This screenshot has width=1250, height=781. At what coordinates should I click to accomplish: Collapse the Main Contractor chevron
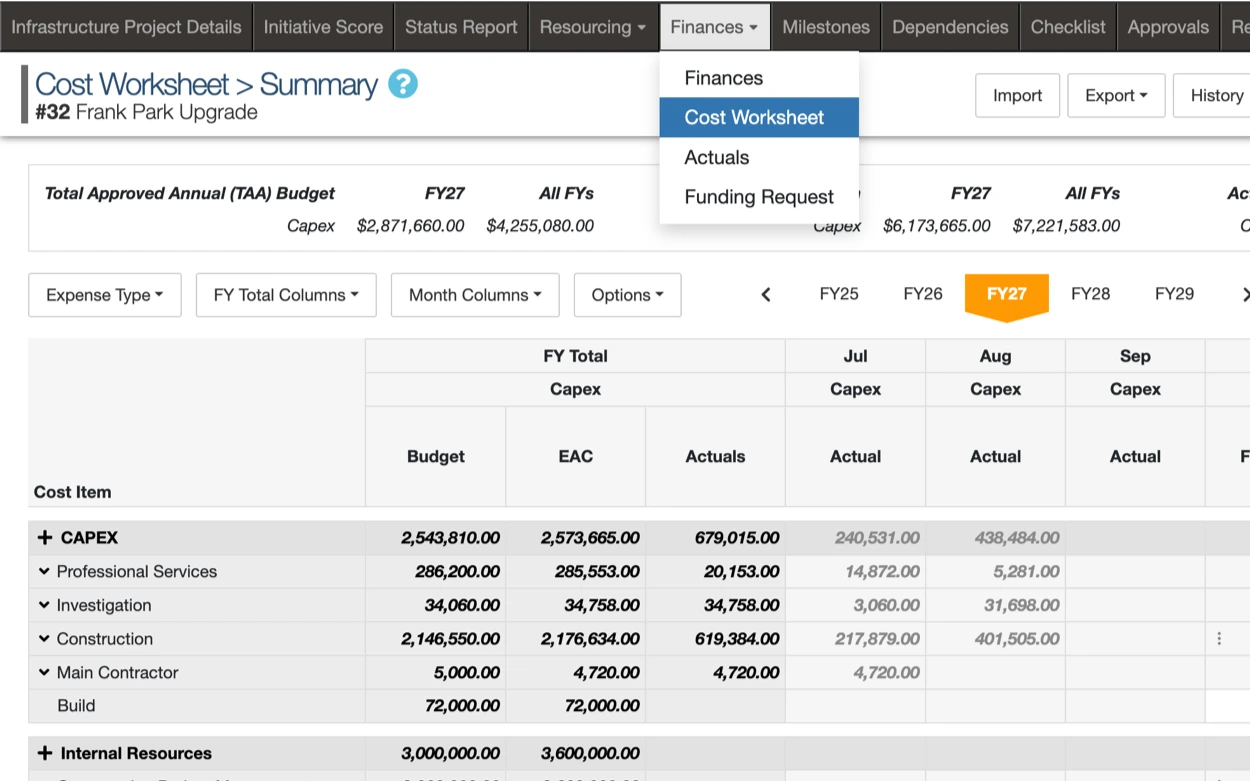[x=44, y=672]
